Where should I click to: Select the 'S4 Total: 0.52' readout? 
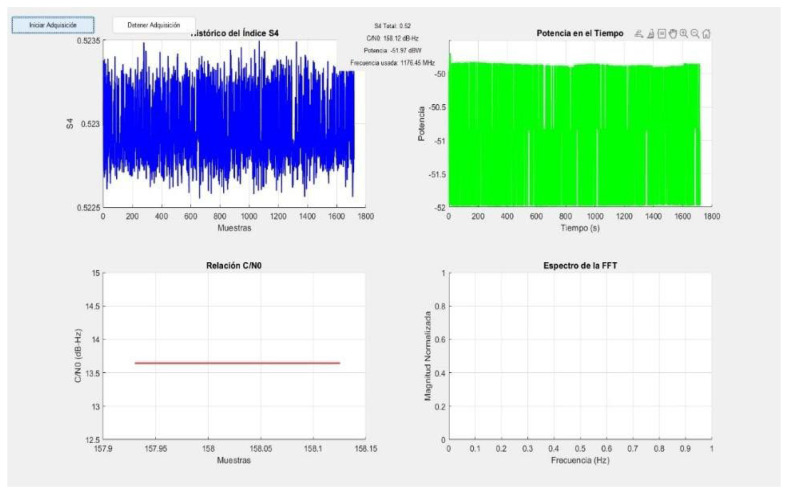(x=392, y=26)
